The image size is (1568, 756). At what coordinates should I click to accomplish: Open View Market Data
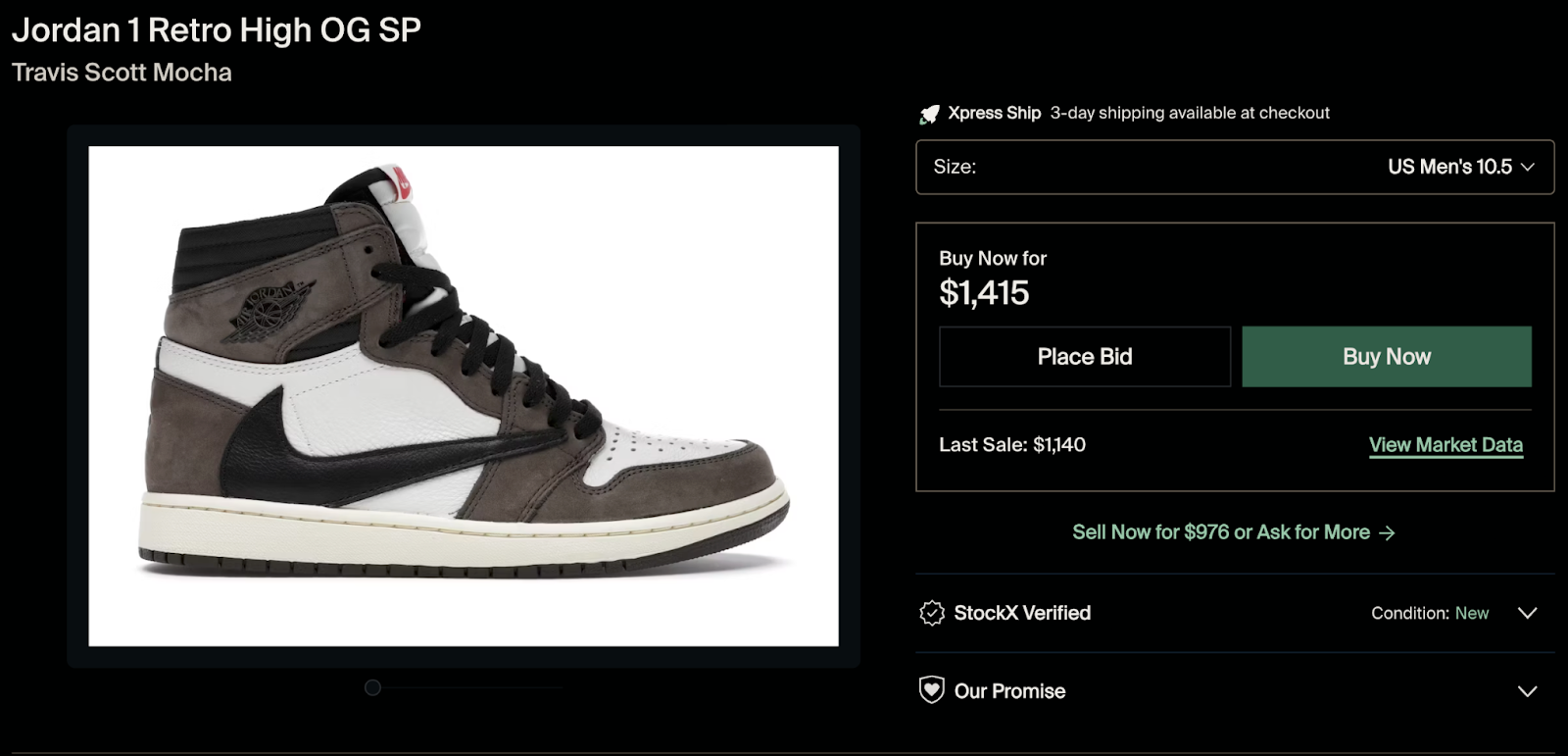tap(1445, 444)
